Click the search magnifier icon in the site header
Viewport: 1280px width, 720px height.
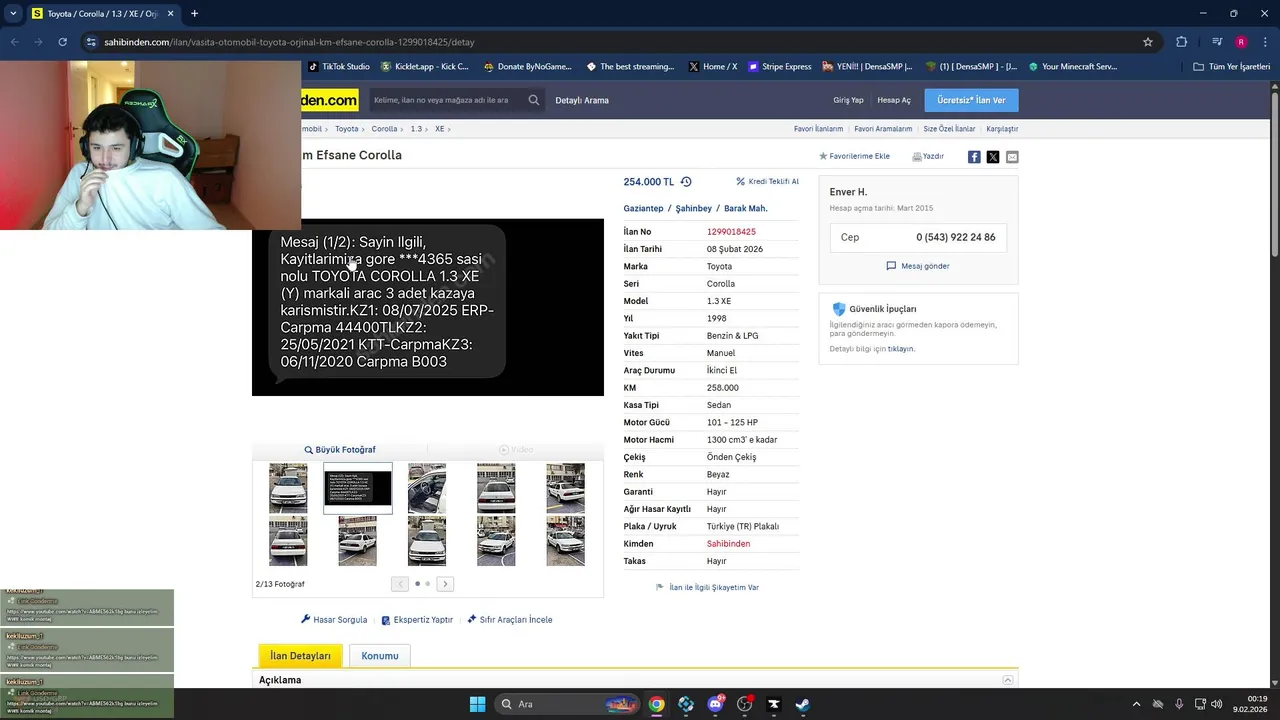click(534, 100)
